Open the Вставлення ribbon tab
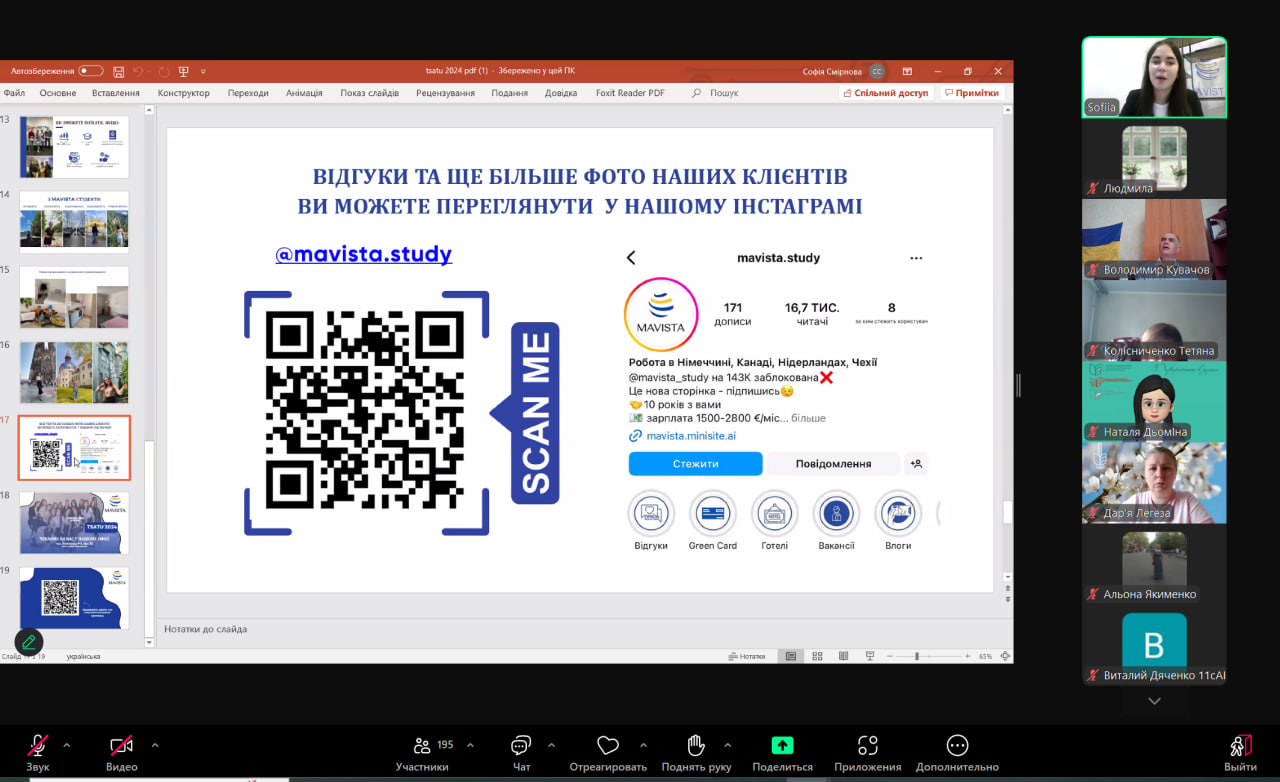 tap(116, 93)
